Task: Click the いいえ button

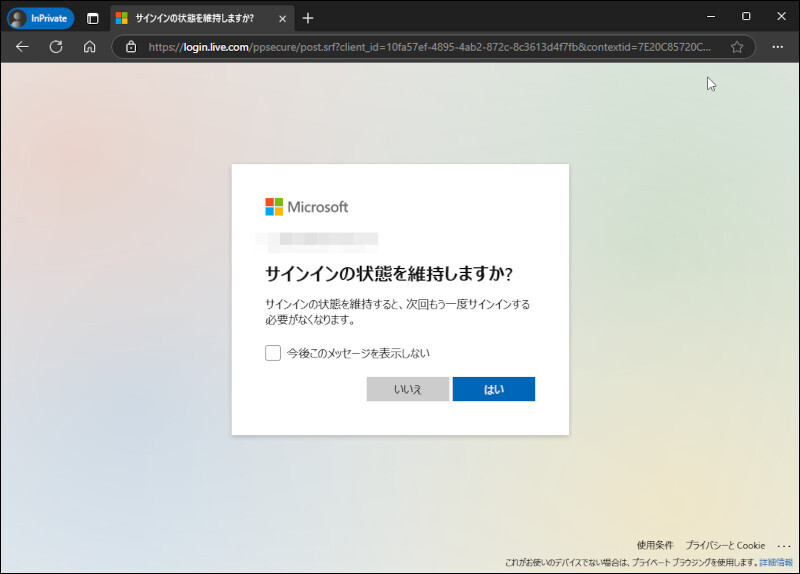Action: click(x=408, y=389)
